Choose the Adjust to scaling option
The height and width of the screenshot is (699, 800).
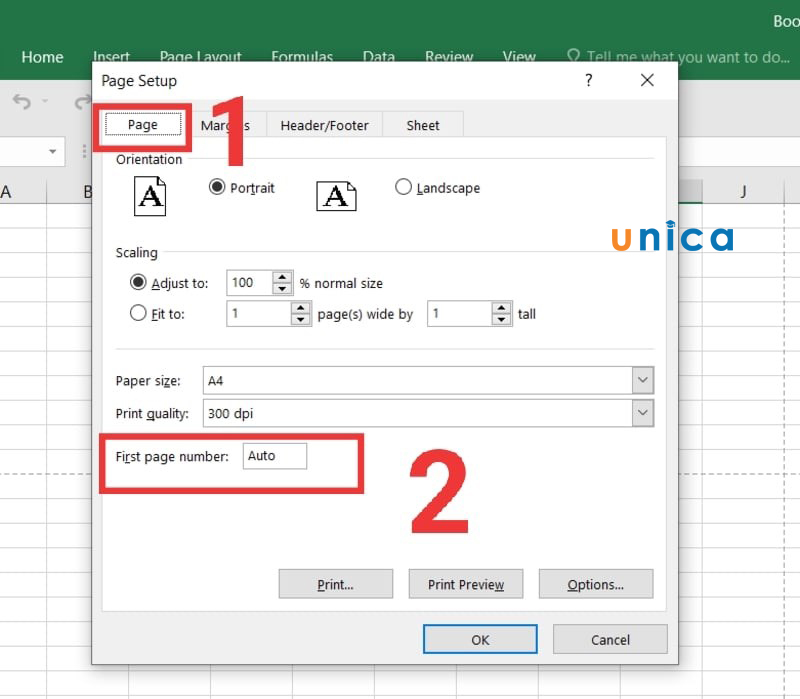138,282
